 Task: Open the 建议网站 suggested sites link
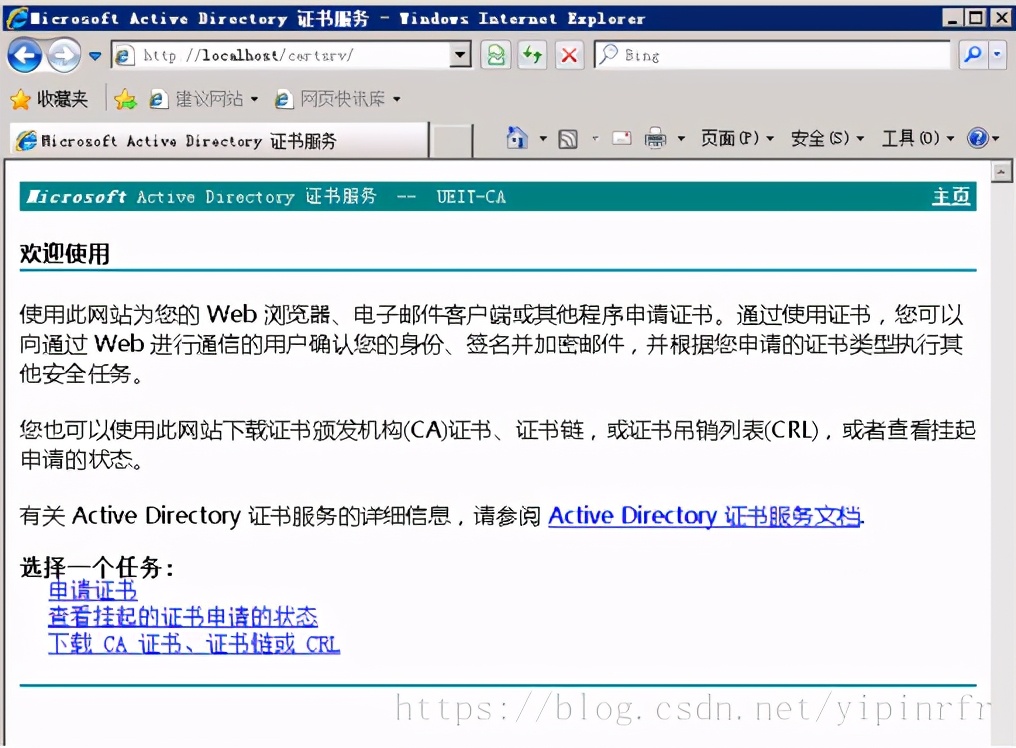pyautogui.click(x=203, y=99)
